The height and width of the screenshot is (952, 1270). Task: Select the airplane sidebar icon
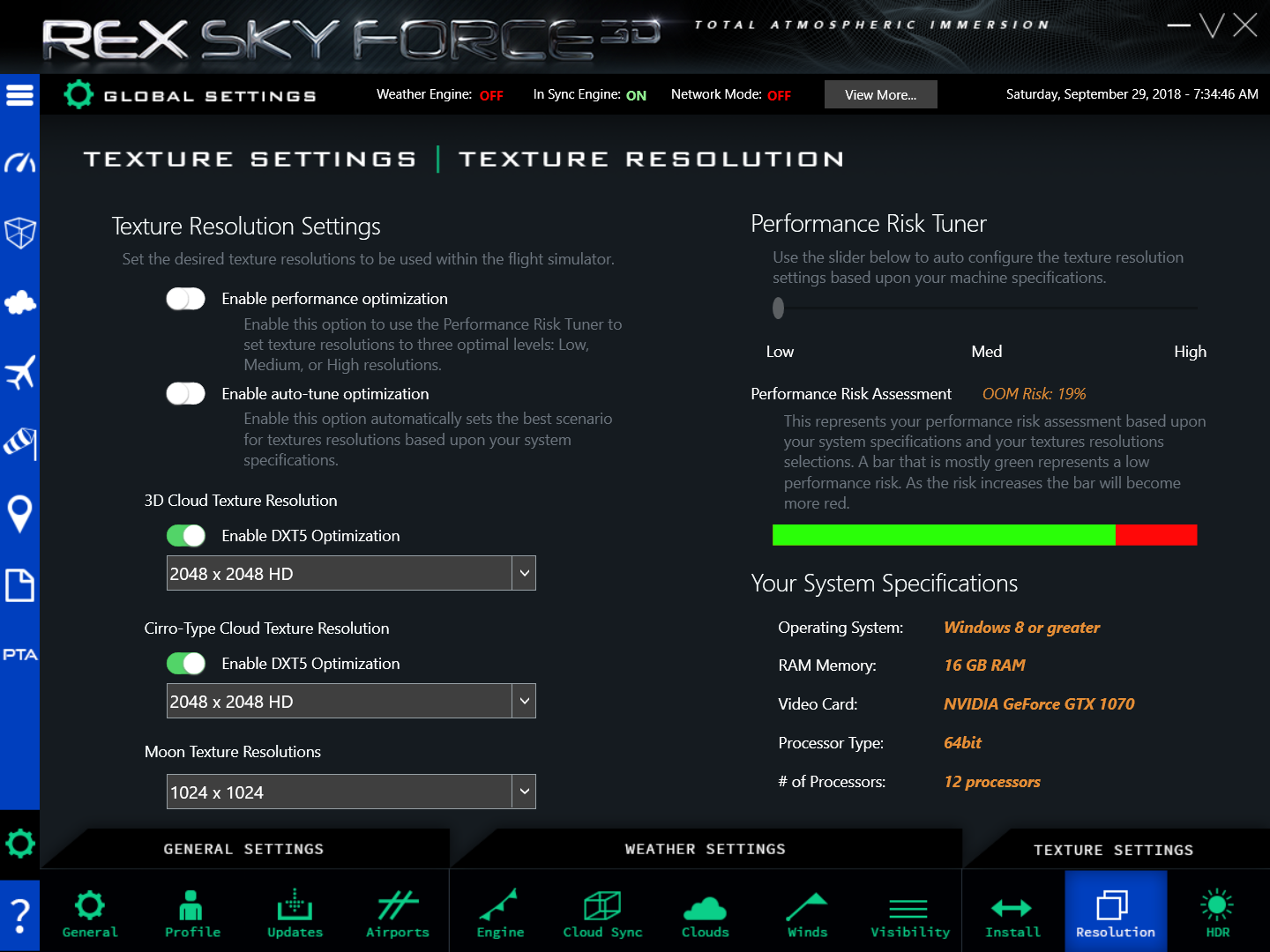(x=19, y=372)
